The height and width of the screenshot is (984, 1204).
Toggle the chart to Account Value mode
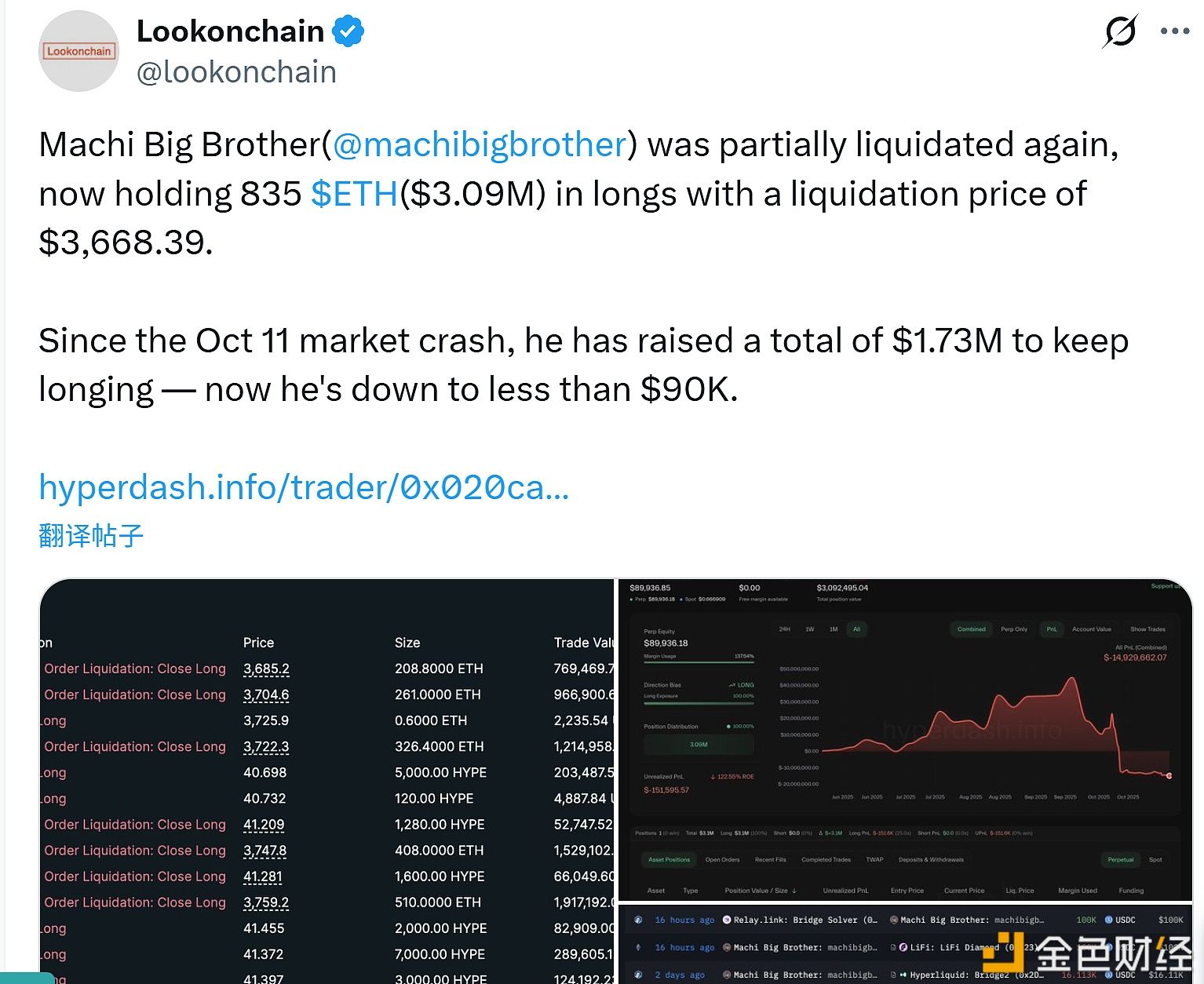1091,629
